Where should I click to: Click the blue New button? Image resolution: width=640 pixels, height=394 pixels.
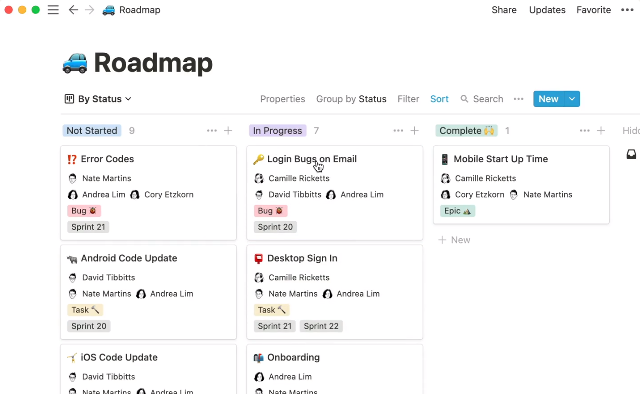click(x=549, y=99)
